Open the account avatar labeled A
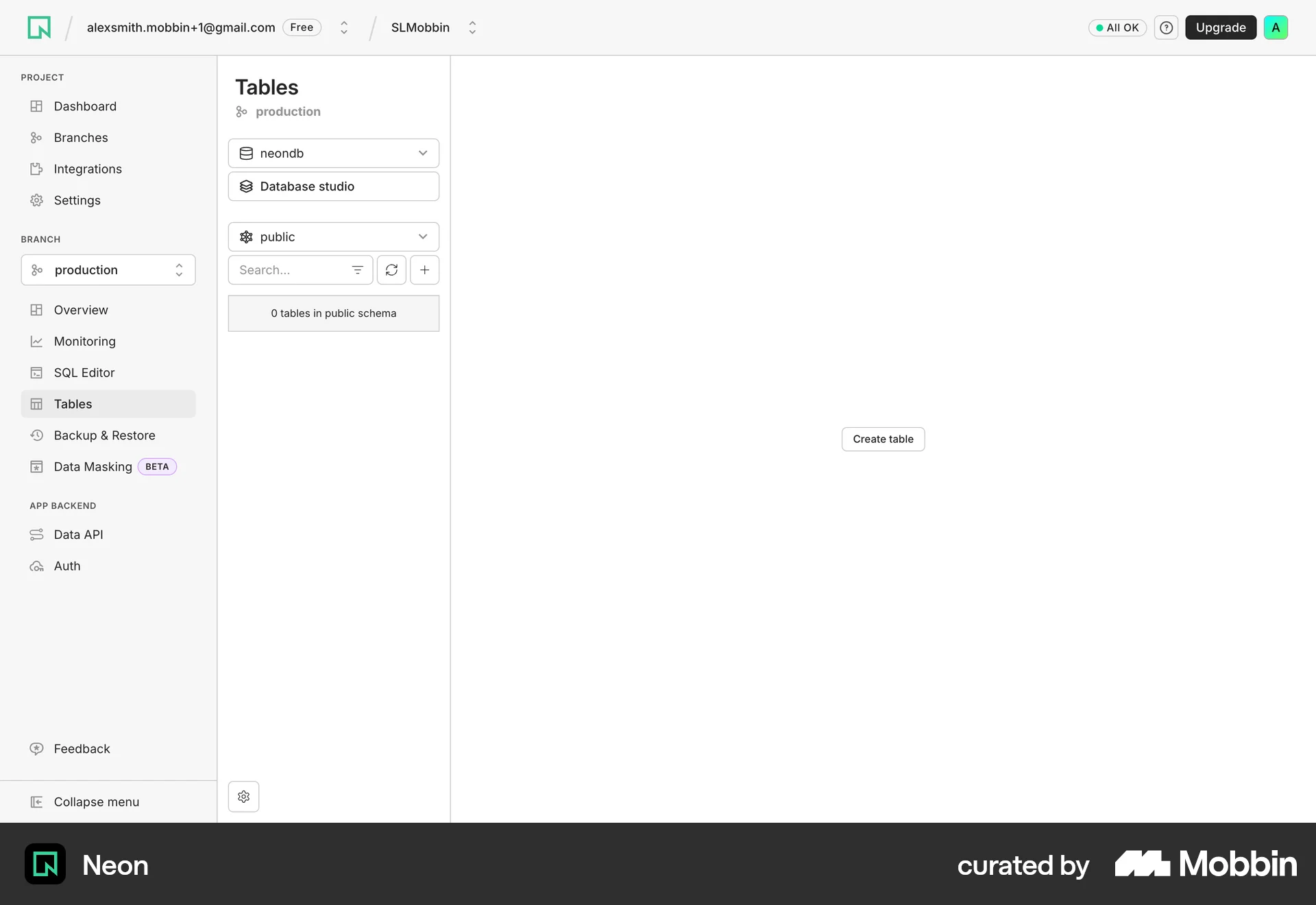Viewport: 1316px width, 905px height. 1276,27
